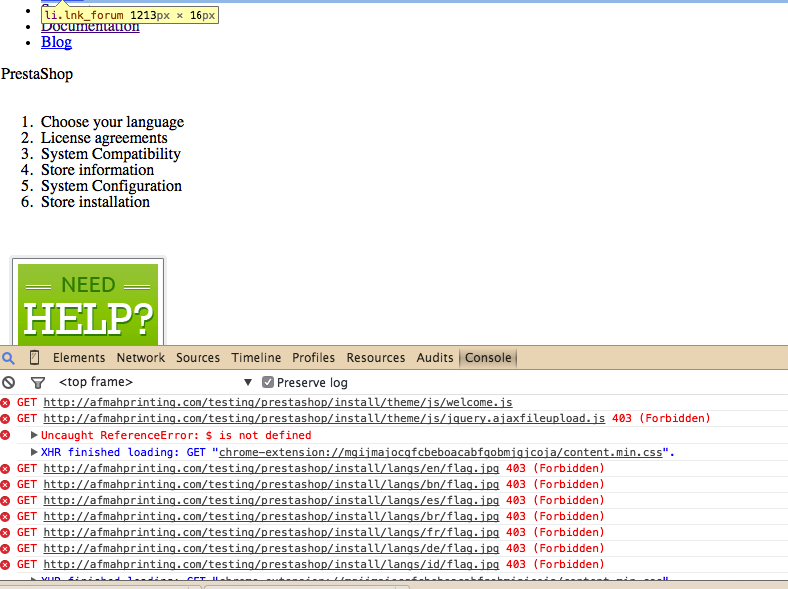Select the Console tab
The width and height of the screenshot is (788, 589).
488,358
